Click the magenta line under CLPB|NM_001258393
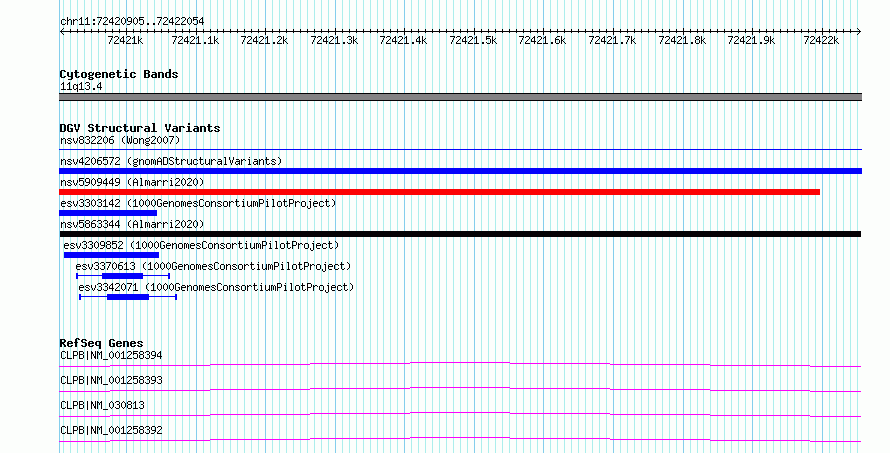Screen dimensions: 890x453 pos(460,389)
